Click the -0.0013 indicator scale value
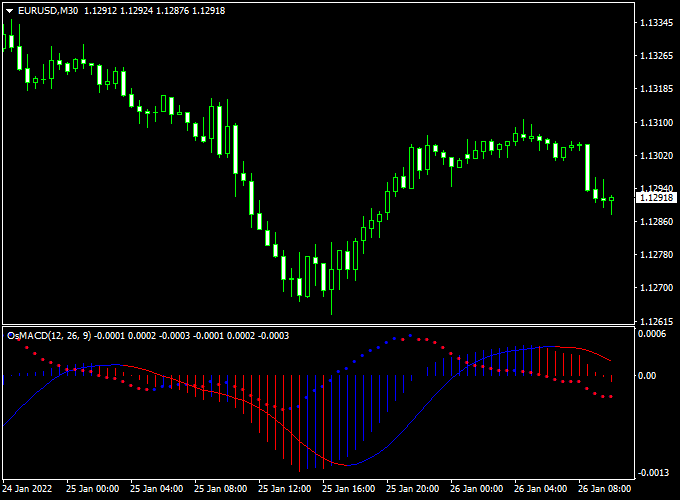This screenshot has width=680, height=500. point(655,473)
